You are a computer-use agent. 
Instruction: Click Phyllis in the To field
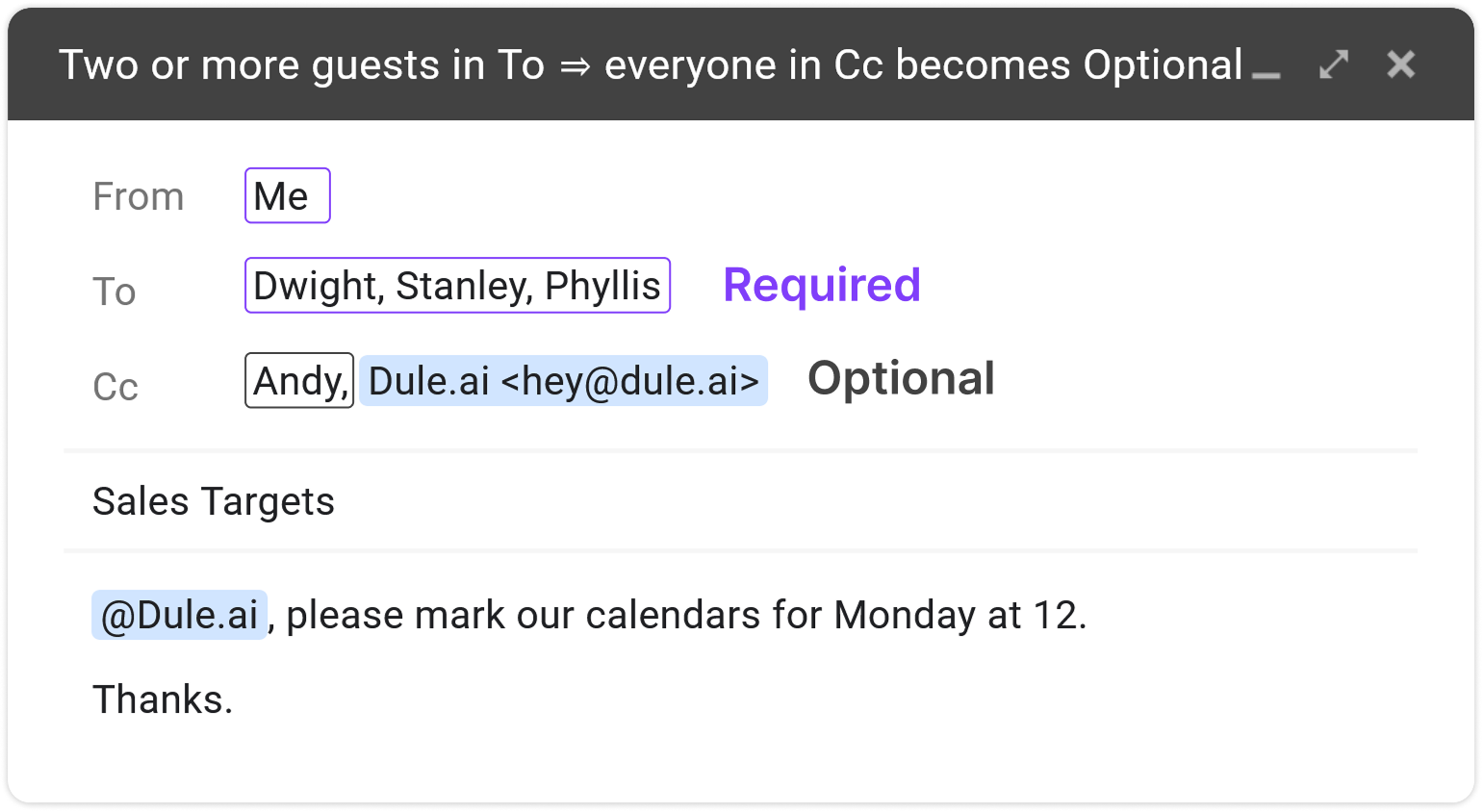(x=598, y=285)
